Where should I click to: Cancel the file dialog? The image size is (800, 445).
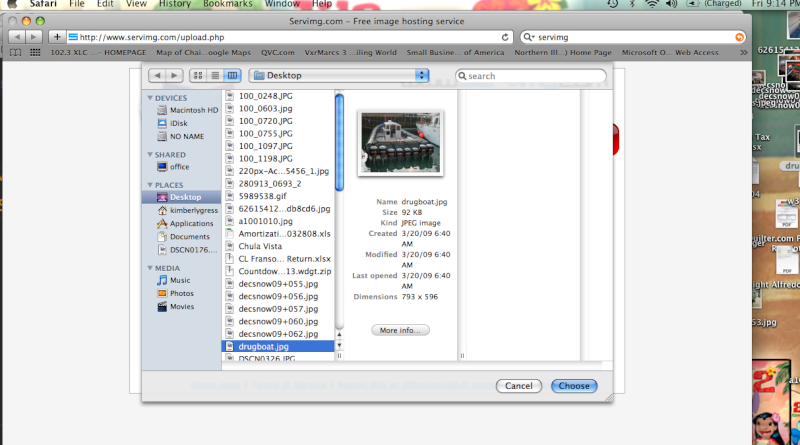(518, 386)
